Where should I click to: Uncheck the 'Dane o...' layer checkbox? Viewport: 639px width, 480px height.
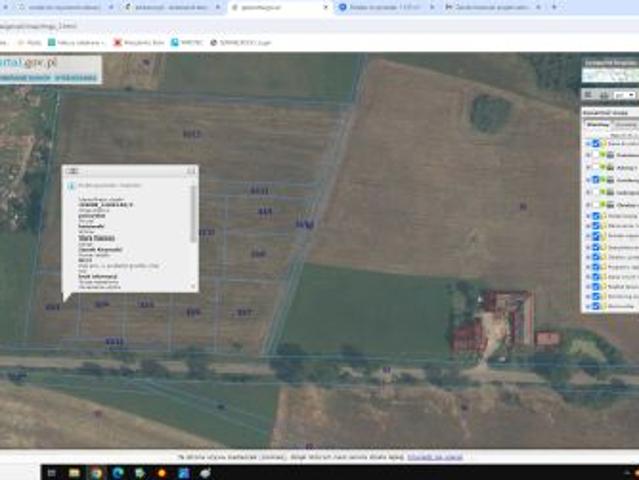596,143
